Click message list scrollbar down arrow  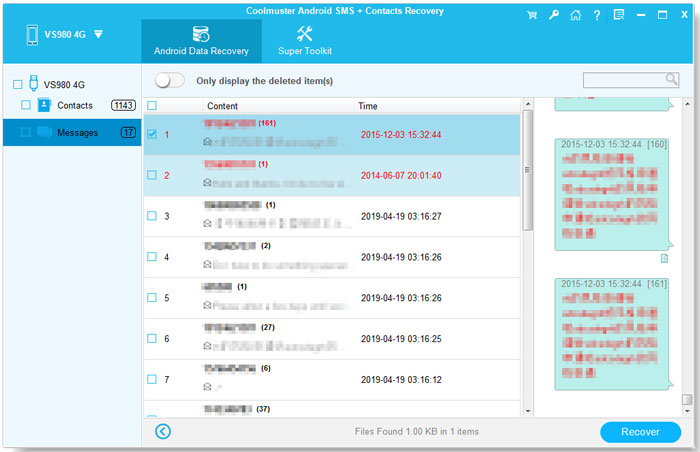(528, 411)
